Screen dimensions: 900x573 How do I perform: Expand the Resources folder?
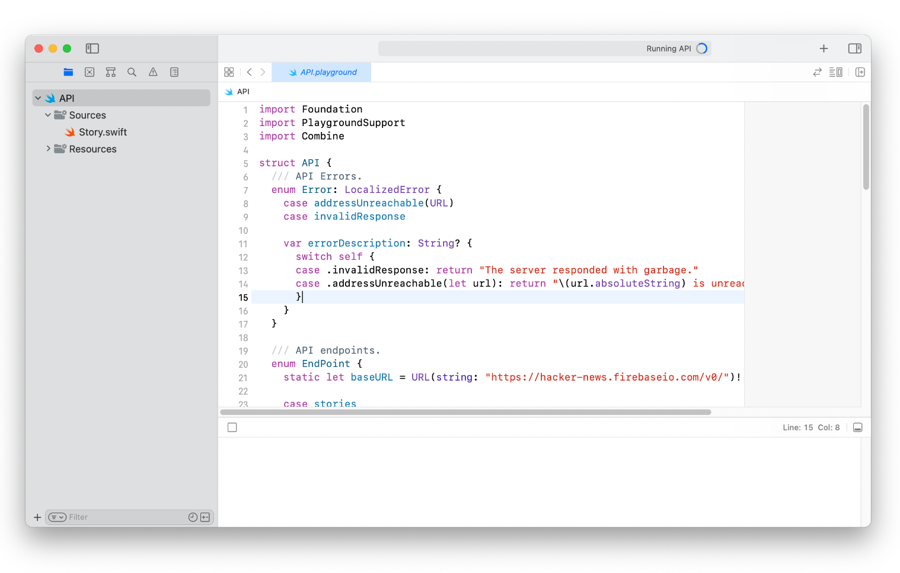[x=48, y=149]
